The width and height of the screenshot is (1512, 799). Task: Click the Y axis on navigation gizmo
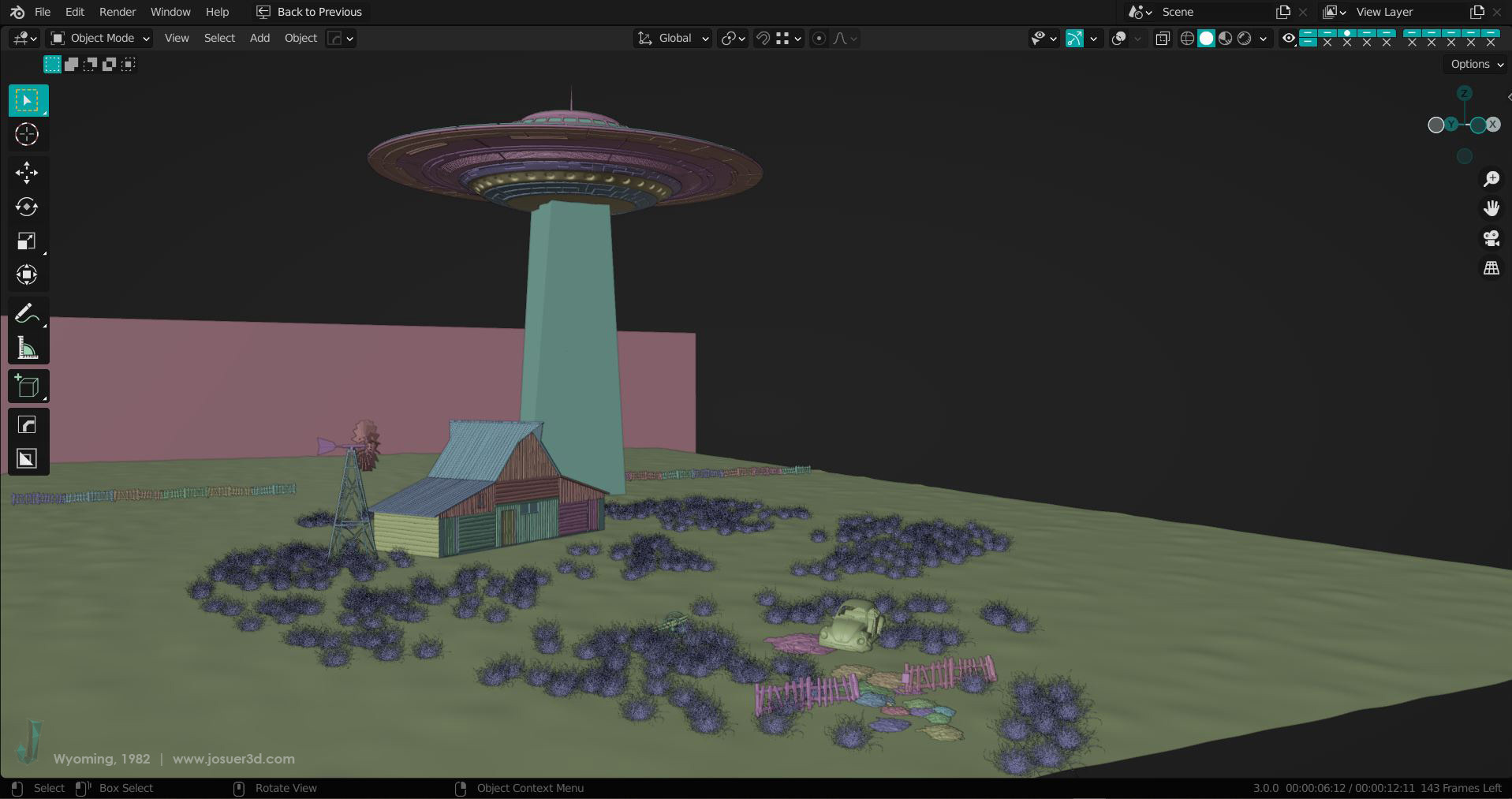[x=1451, y=125]
